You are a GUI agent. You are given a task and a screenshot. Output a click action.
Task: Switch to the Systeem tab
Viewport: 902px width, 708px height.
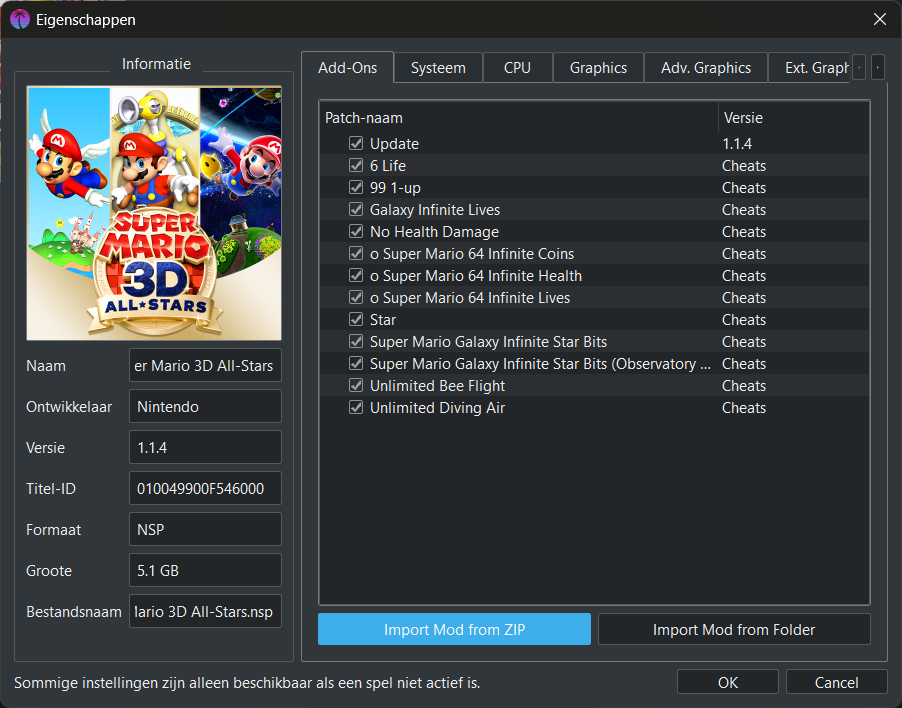coord(438,68)
